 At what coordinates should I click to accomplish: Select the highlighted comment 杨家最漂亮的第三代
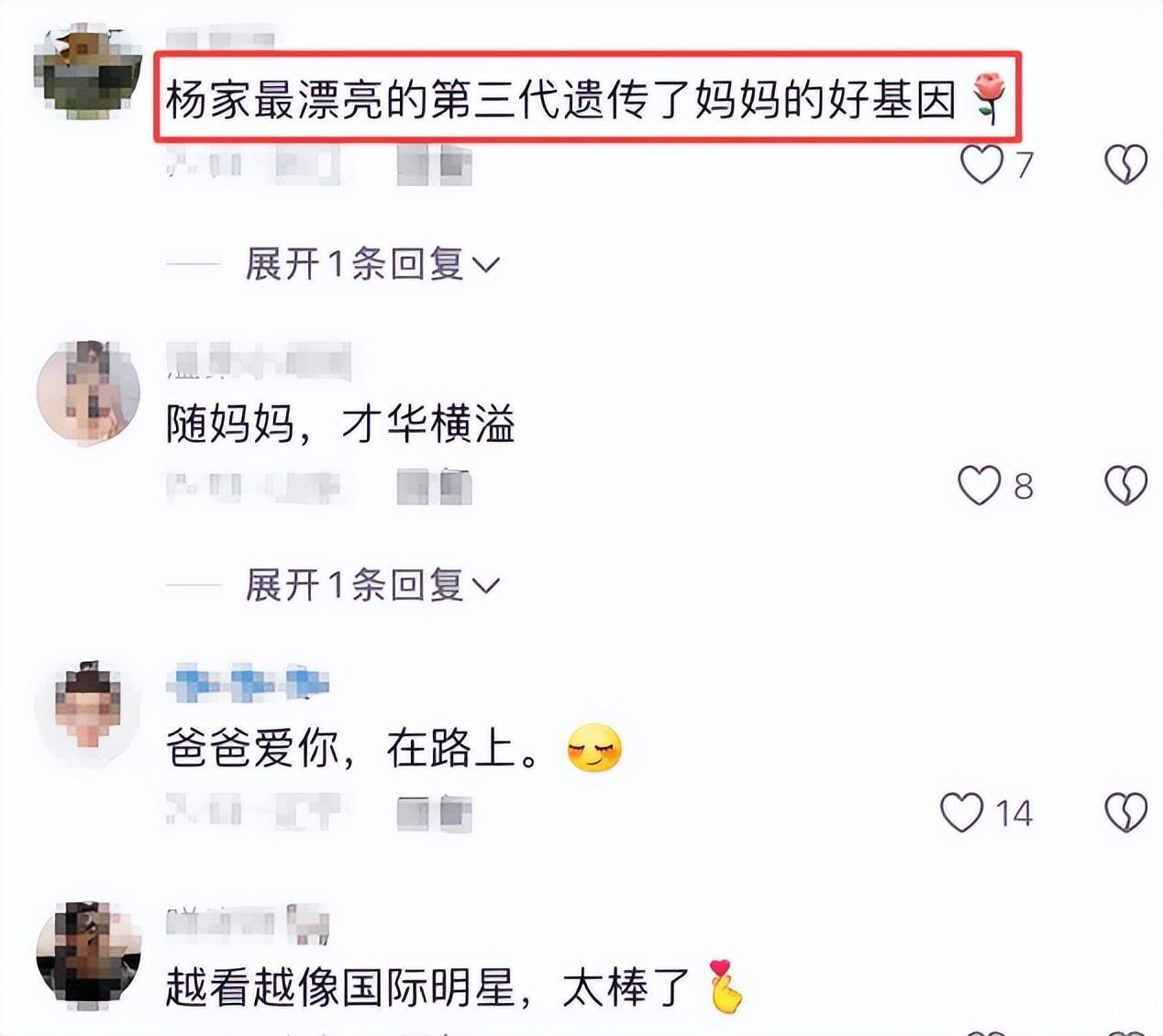click(x=587, y=97)
